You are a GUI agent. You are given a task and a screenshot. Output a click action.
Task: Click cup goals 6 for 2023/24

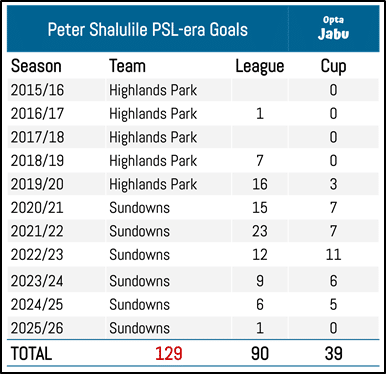click(x=333, y=281)
